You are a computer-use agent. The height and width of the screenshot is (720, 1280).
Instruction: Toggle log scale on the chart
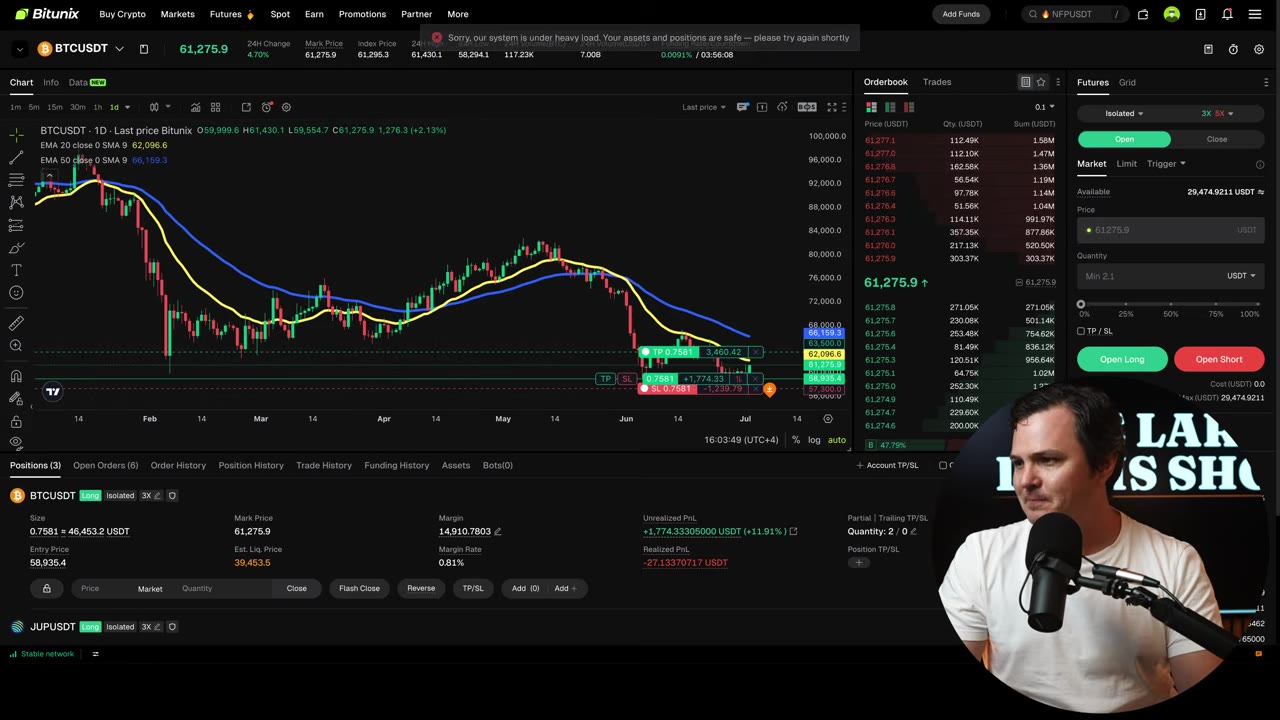814,440
